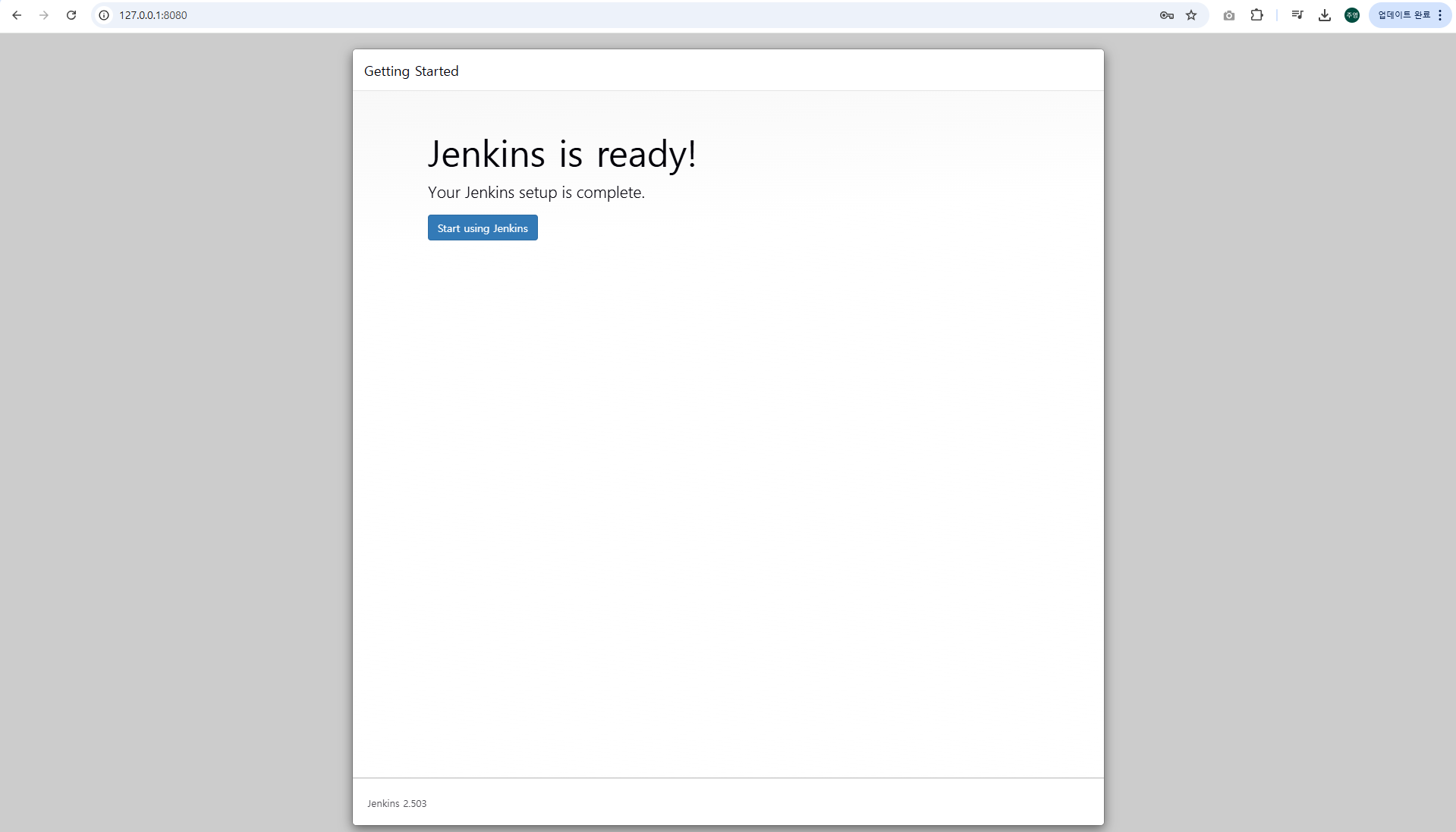The height and width of the screenshot is (832, 1456).
Task: Click the green profile avatar
Action: (x=1352, y=15)
